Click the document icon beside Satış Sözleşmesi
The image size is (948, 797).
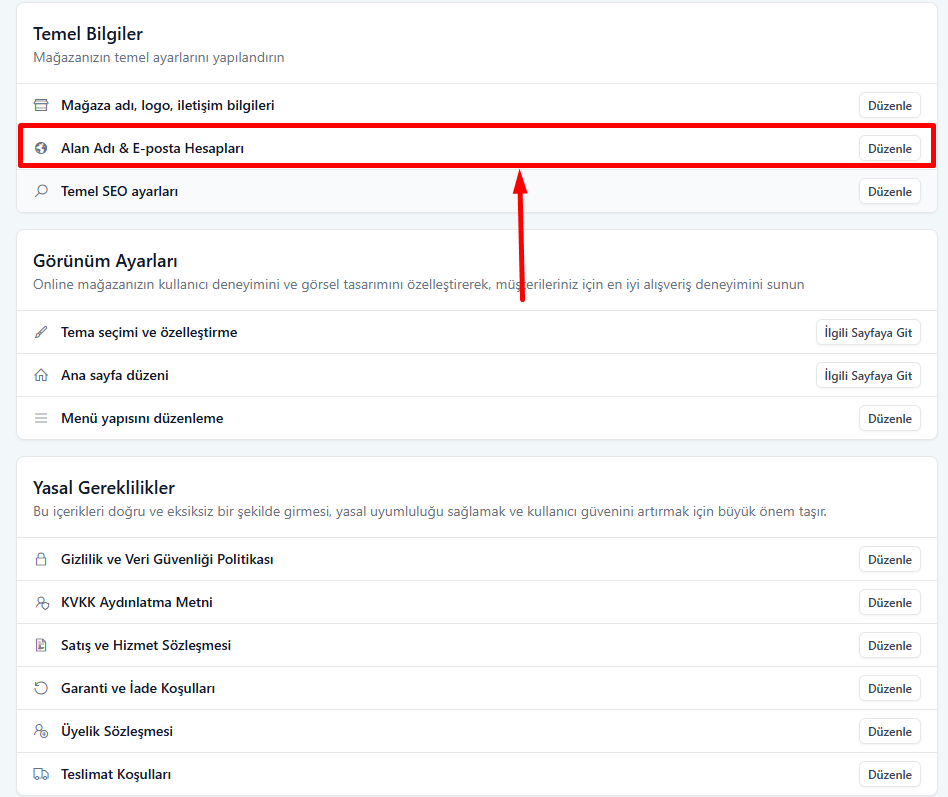click(x=41, y=645)
